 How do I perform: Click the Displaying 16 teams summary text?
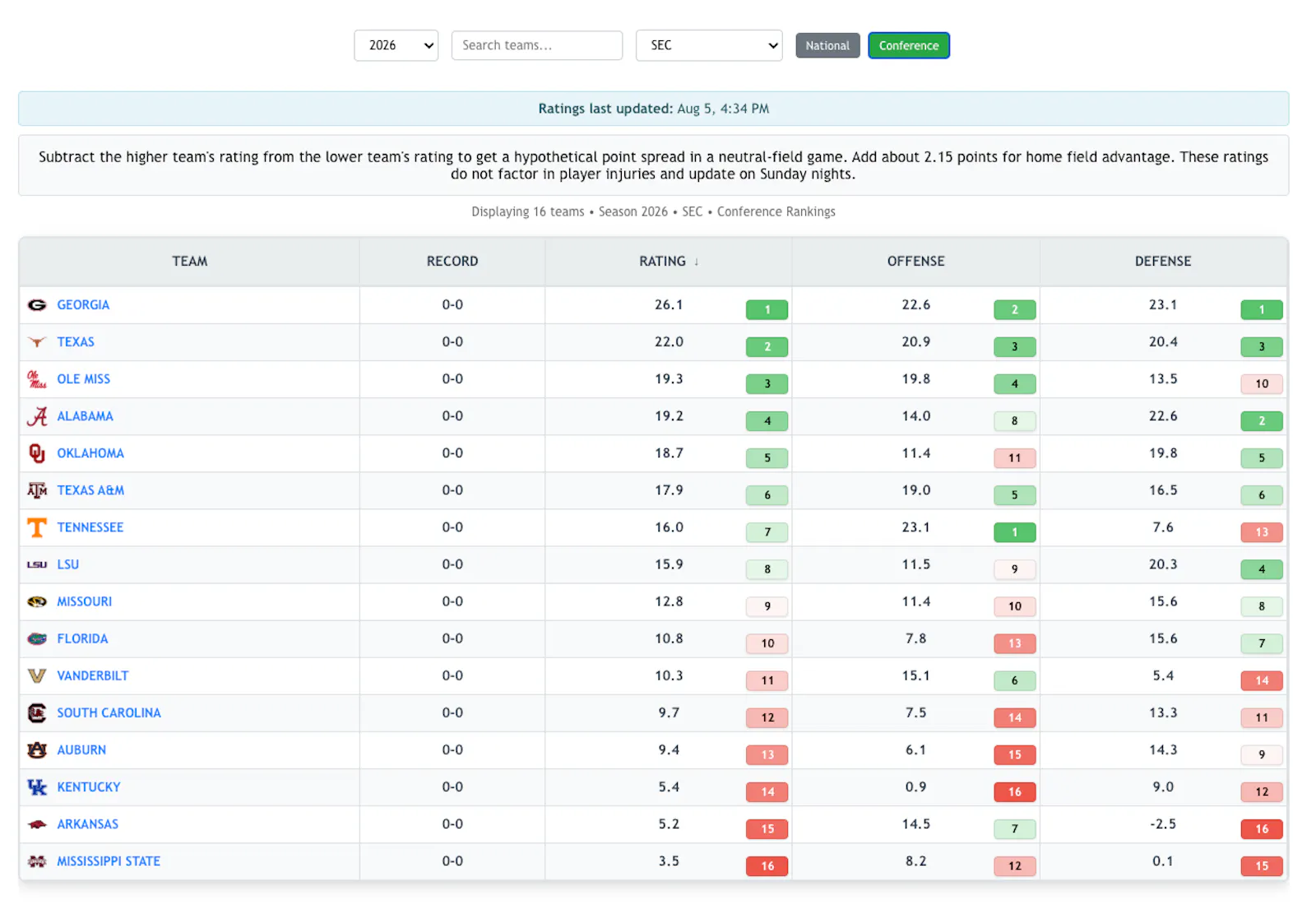654,212
